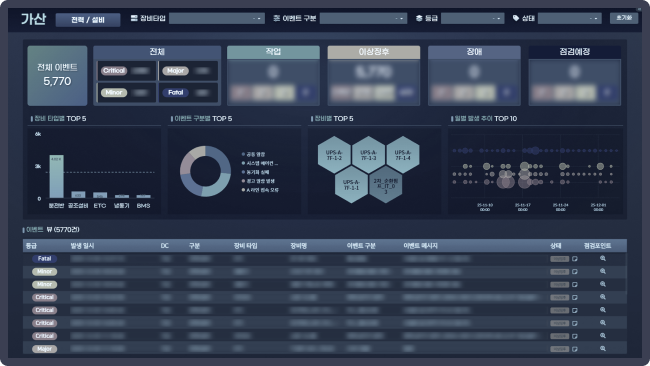The width and height of the screenshot is (650, 366).
Task: Select the 장애 card header
Action: tap(474, 52)
